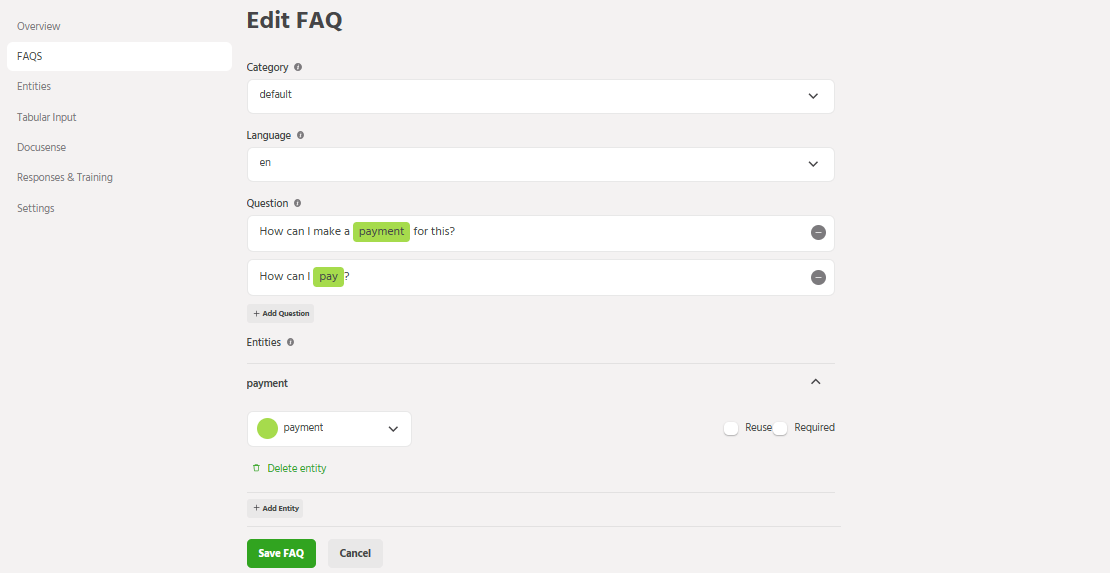Remove the 'How can I pay?' question
The image size is (1110, 573).
coord(818,277)
